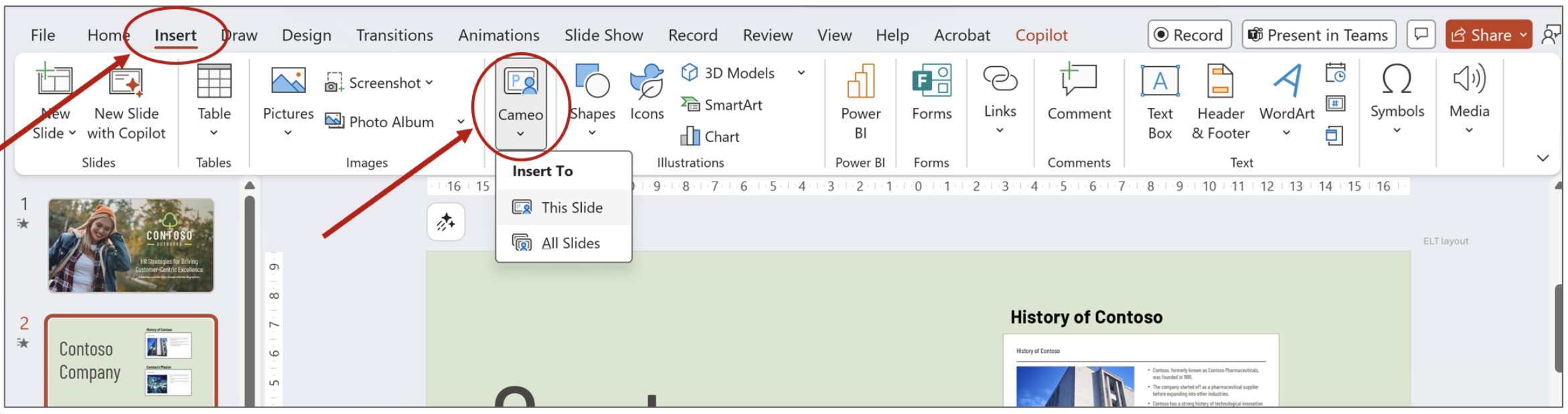Choose This Slide in Insert To menu
This screenshot has width=1568, height=414.
pos(564,208)
